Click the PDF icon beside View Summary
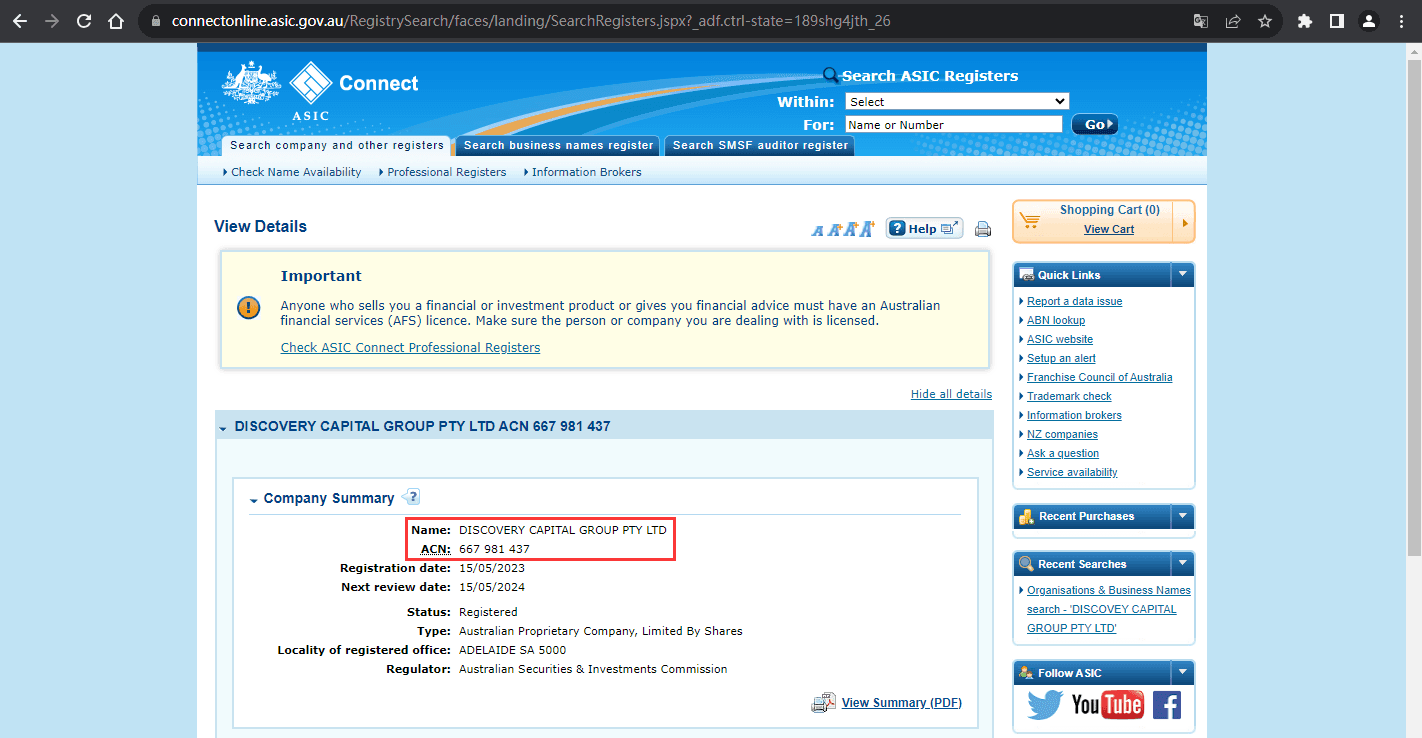Viewport: 1422px width, 738px height. pyautogui.click(x=823, y=703)
